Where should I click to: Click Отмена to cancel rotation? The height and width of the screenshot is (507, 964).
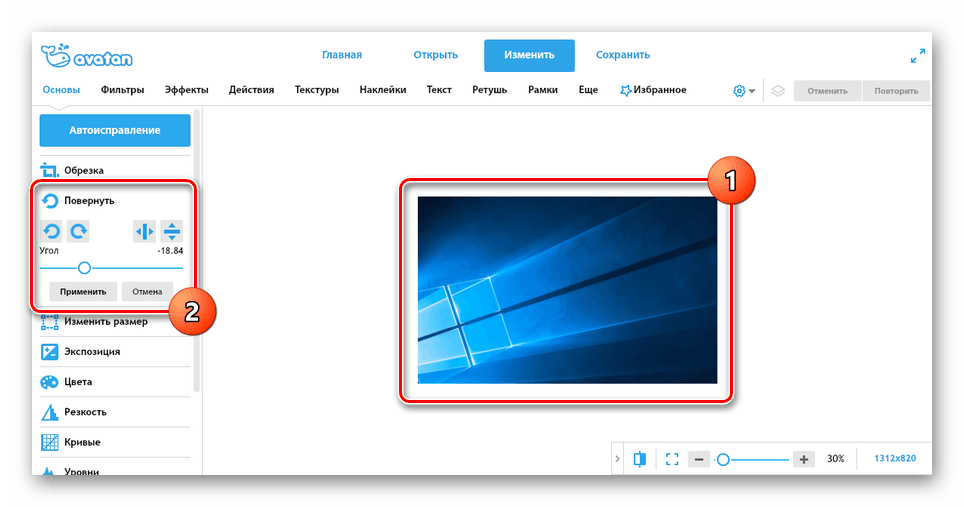point(147,291)
